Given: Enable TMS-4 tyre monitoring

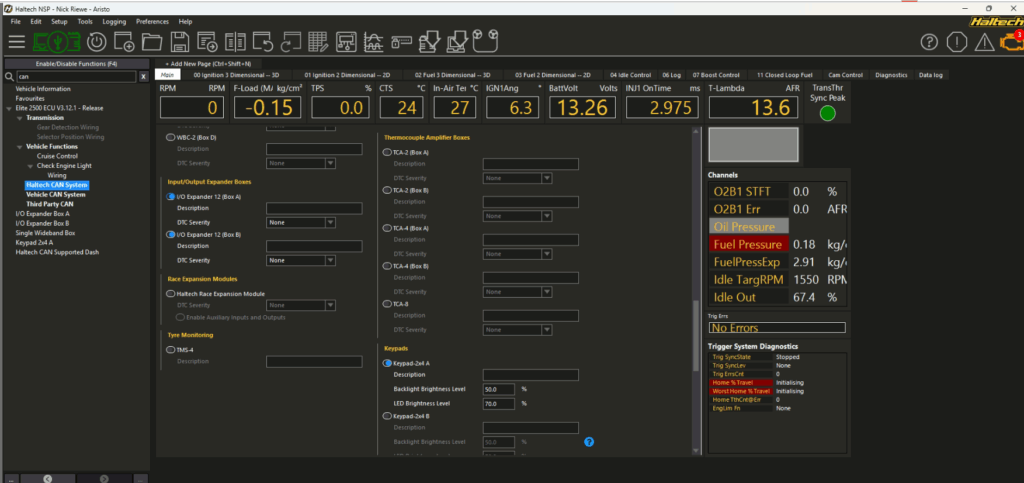Looking at the screenshot, I should [171, 350].
